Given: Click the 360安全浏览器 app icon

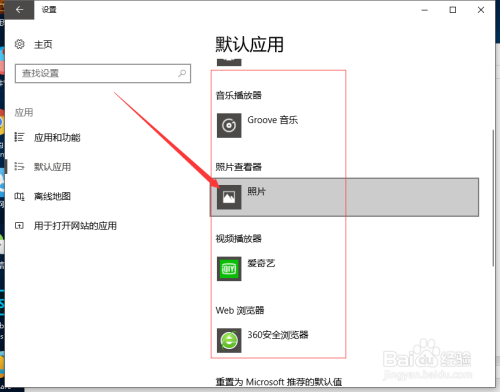Looking at the screenshot, I should (x=229, y=340).
